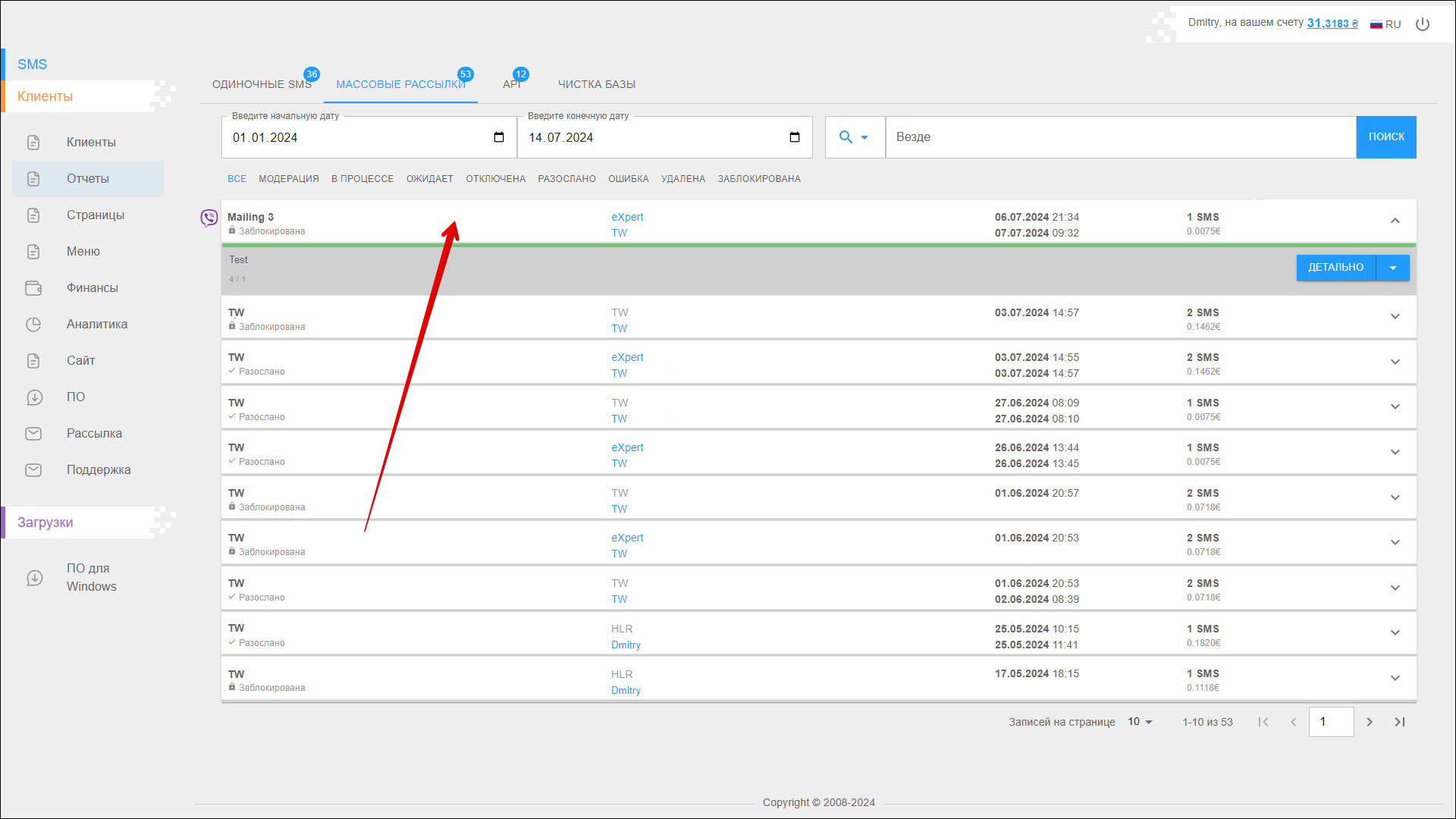The height and width of the screenshot is (819, 1456).
Task: Click the Finance wallet icon
Action: [33, 288]
